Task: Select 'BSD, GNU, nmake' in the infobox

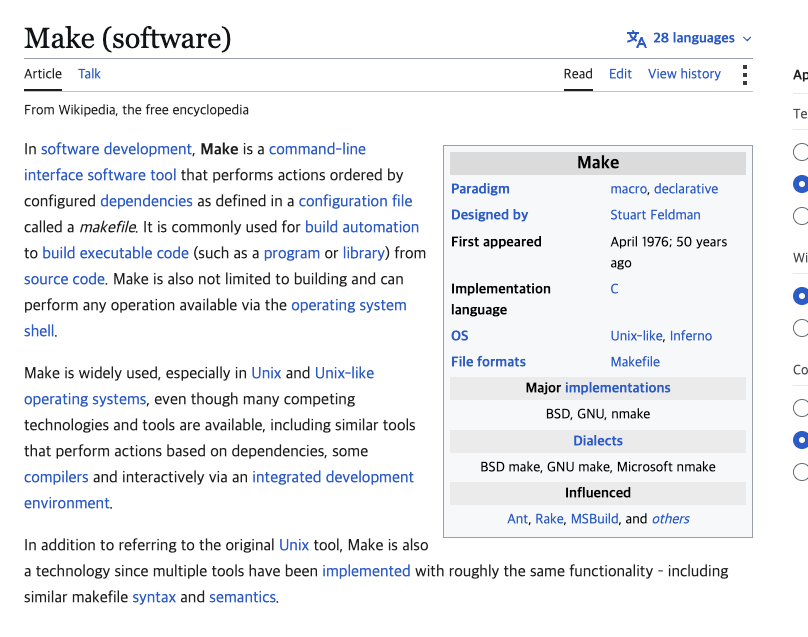Action: click(598, 414)
